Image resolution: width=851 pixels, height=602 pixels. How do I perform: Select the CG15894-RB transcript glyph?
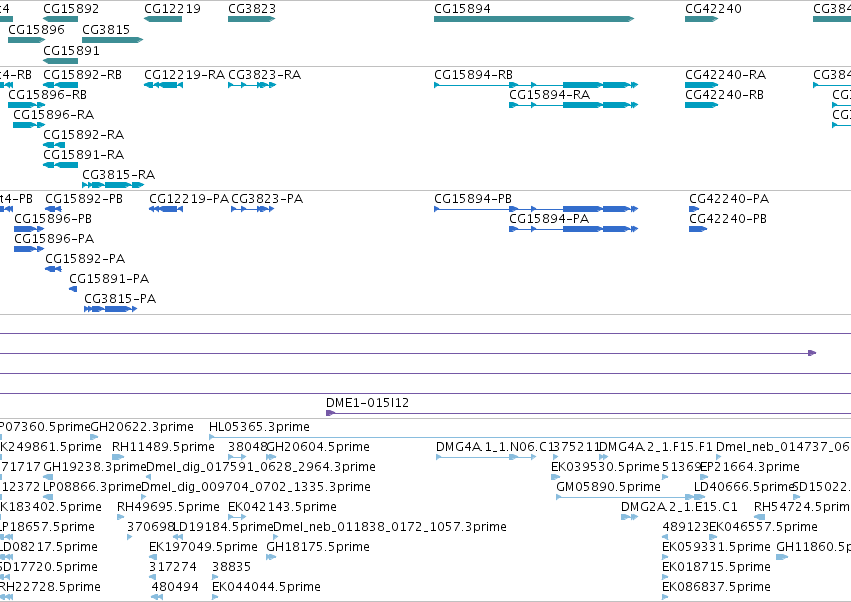(x=536, y=85)
